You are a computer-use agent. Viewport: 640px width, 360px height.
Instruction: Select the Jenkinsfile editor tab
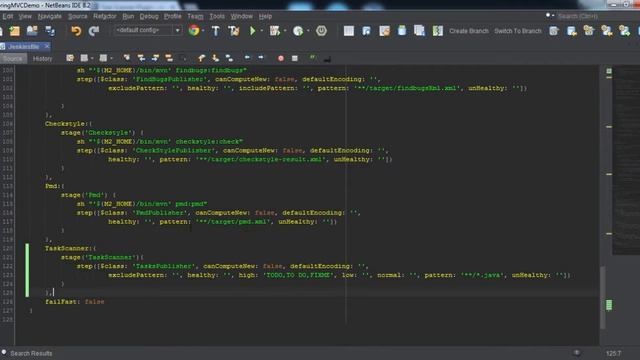tap(23, 47)
